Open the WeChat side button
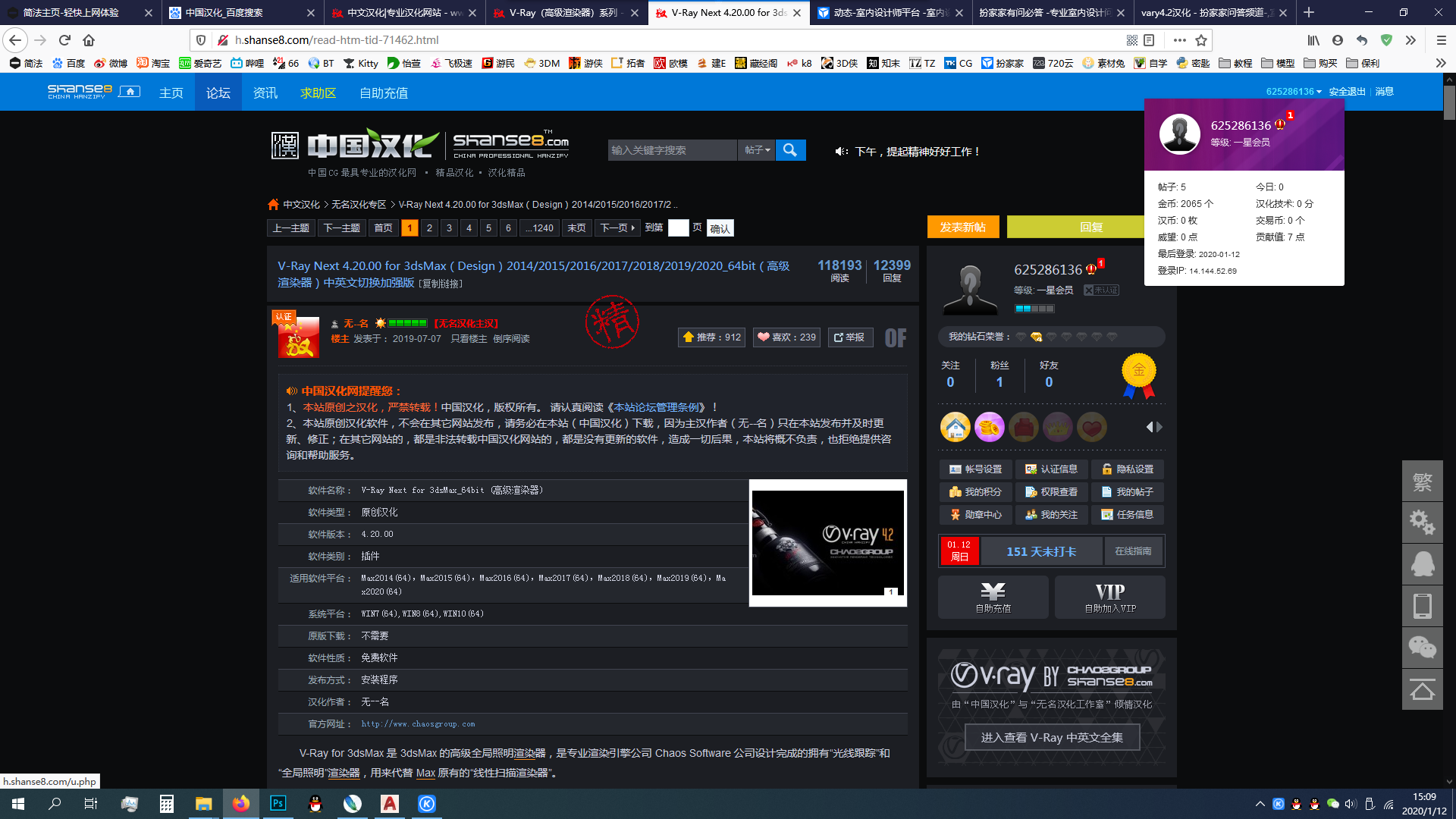1456x819 pixels. pos(1423,648)
